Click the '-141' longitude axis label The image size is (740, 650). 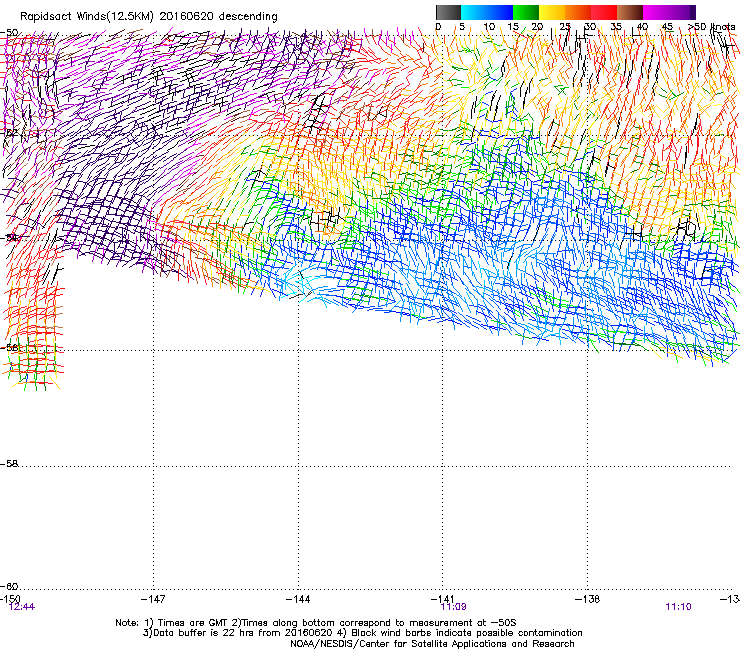tap(443, 599)
